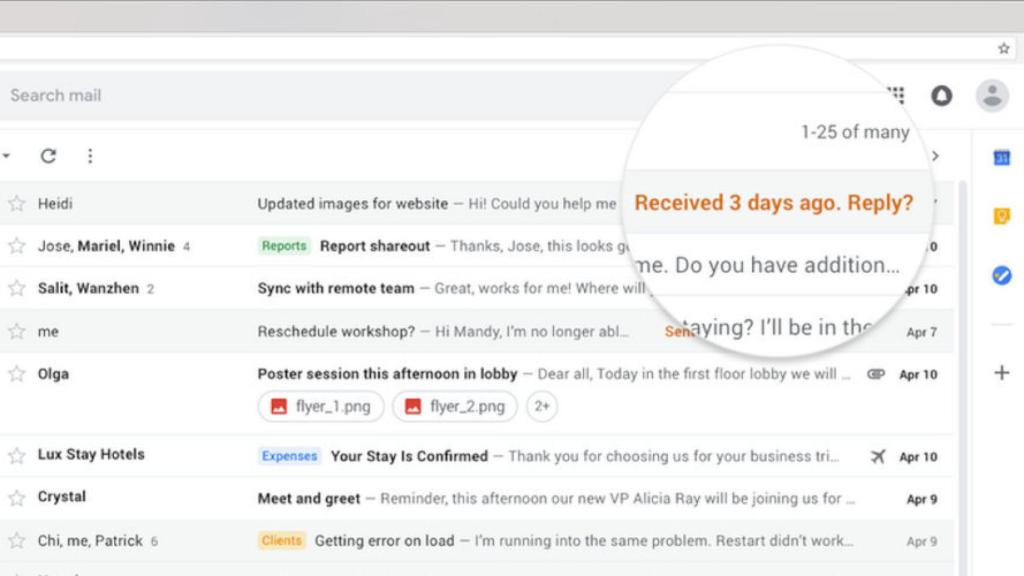The image size is (1024, 576).
Task: Click the profile avatar icon
Action: [990, 95]
